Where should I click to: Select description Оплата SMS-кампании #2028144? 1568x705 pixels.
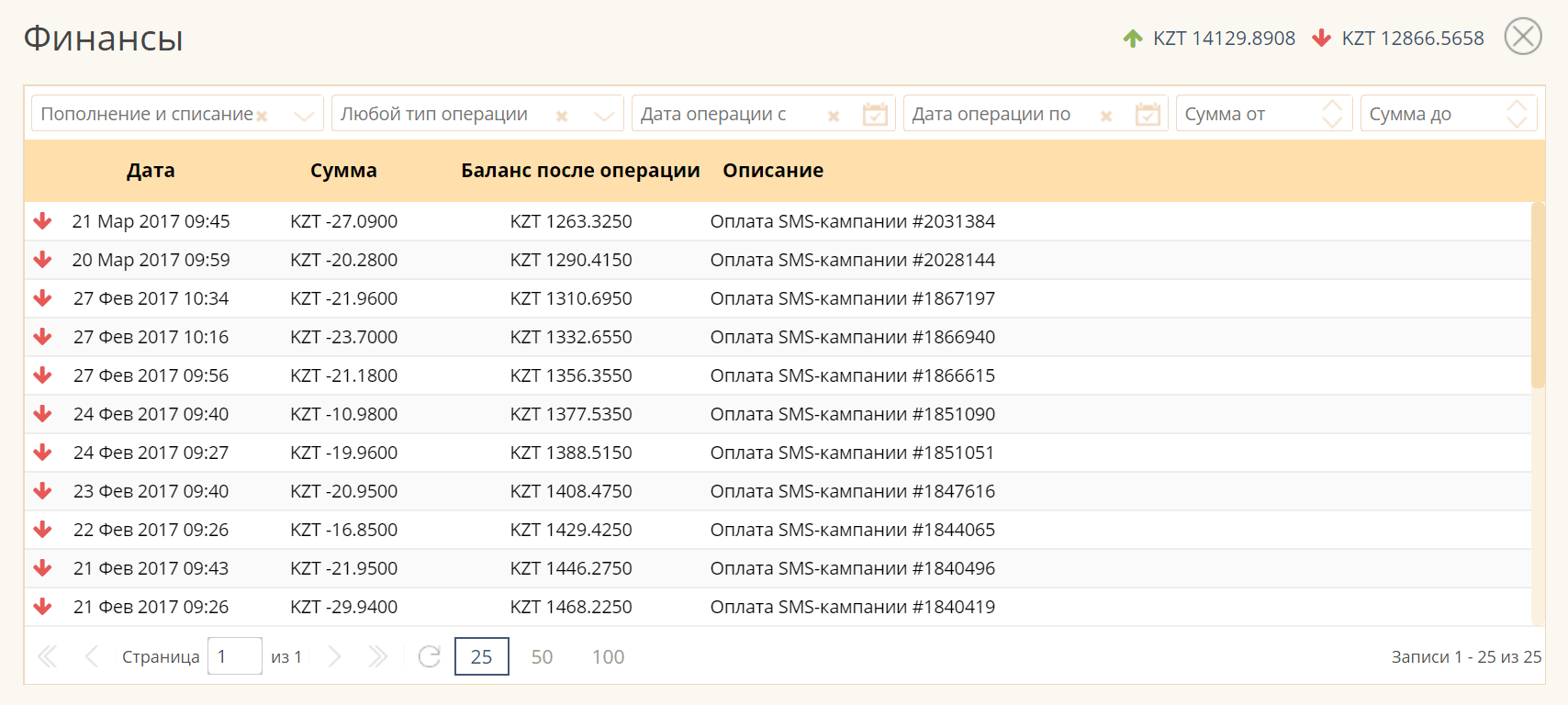point(853,260)
